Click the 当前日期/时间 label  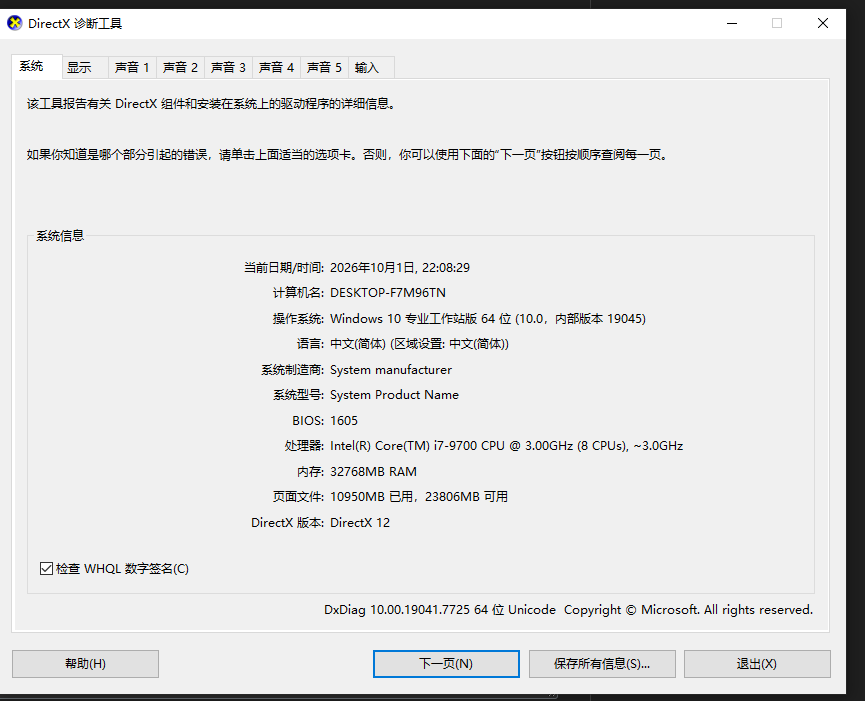[284, 268]
